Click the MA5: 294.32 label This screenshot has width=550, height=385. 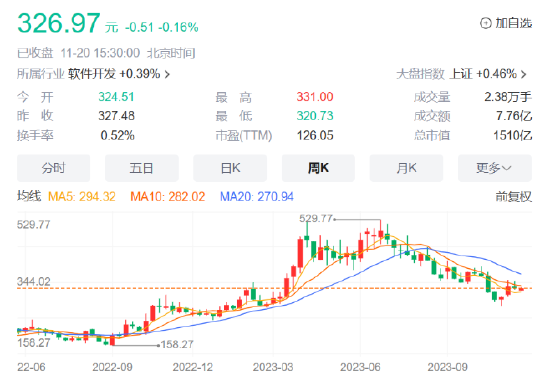point(82,197)
